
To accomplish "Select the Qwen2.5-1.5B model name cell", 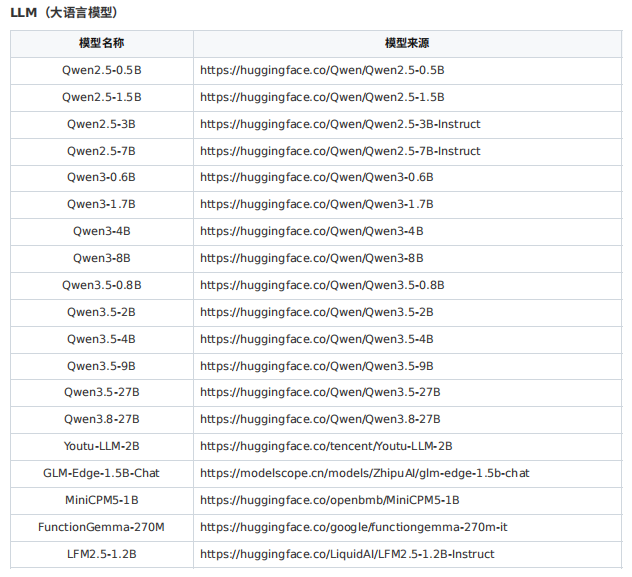I will click(102, 98).
